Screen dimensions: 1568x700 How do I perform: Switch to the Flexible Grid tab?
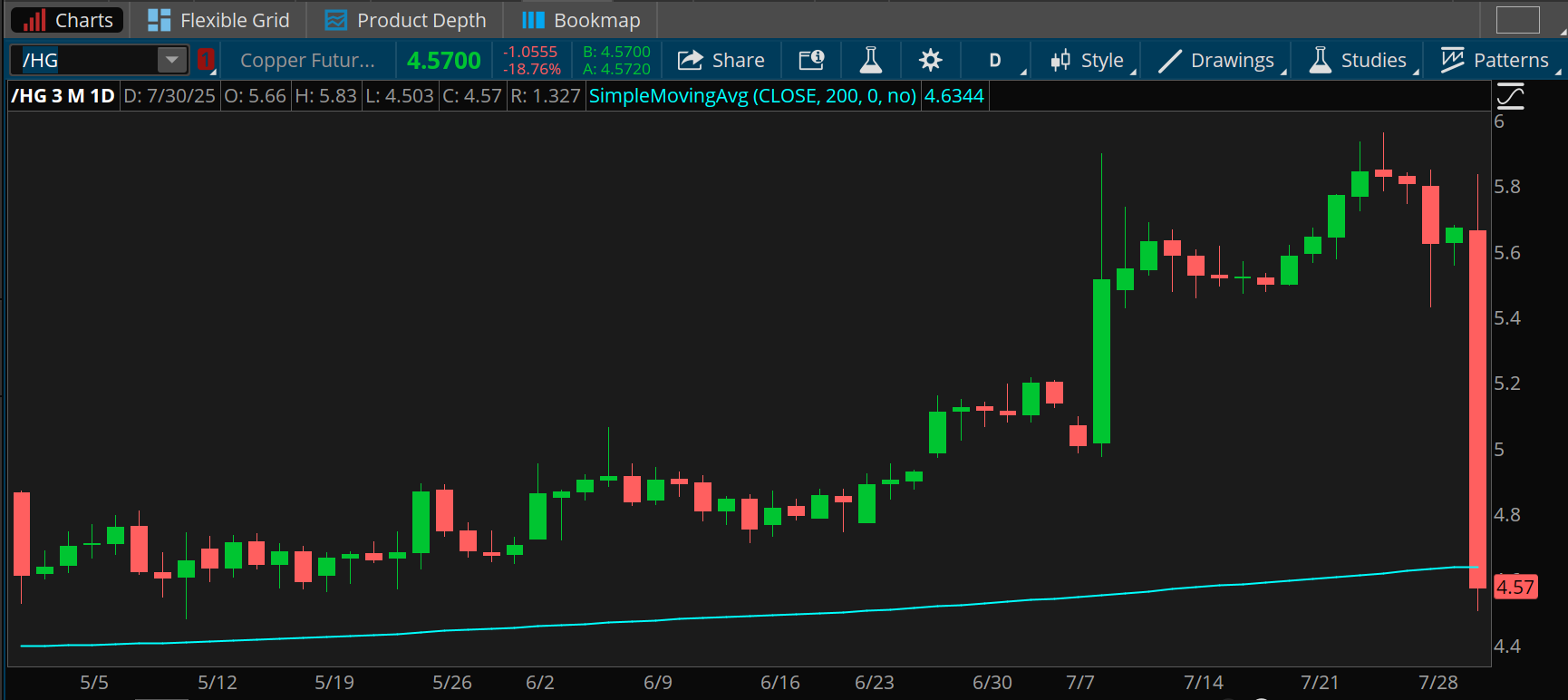click(218, 20)
